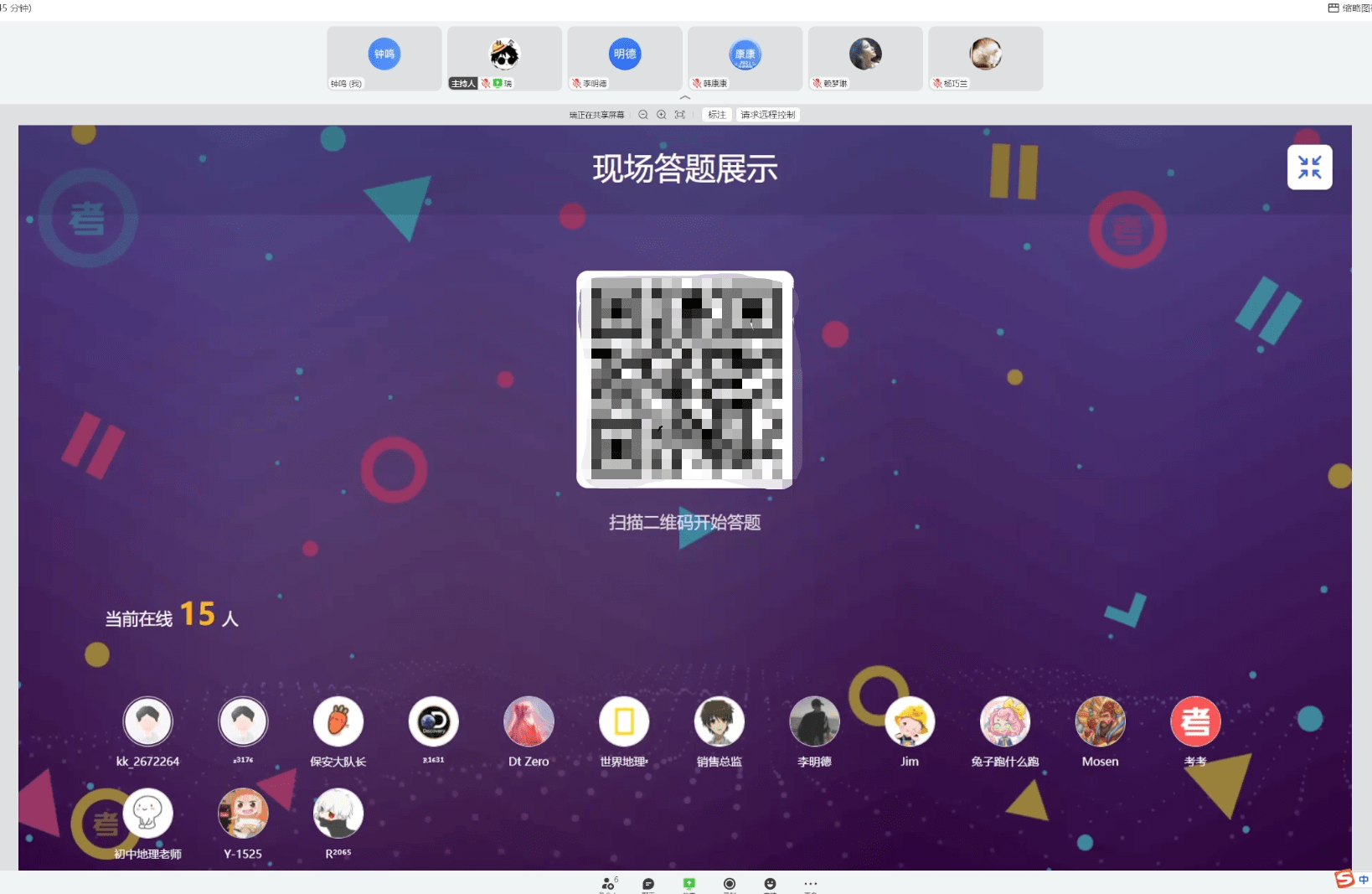Screen dimensions: 1372x894
Task: Select the record icon in bottom toolbar
Action: 729,884
